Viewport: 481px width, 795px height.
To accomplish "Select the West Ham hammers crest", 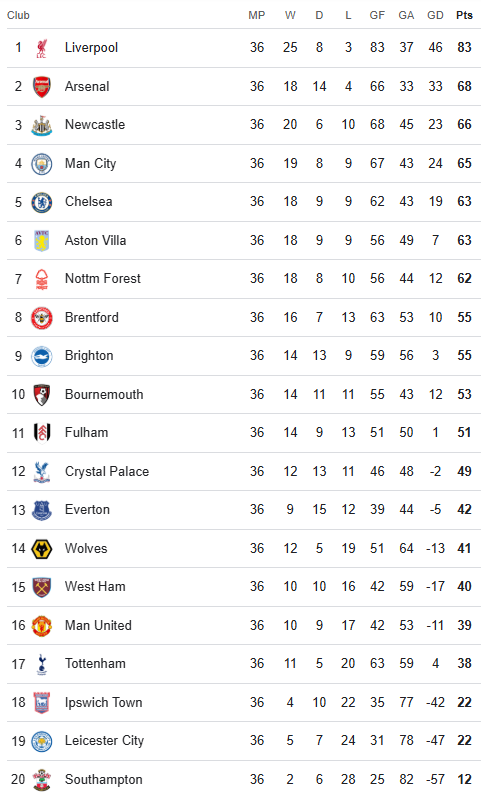I will (x=42, y=587).
